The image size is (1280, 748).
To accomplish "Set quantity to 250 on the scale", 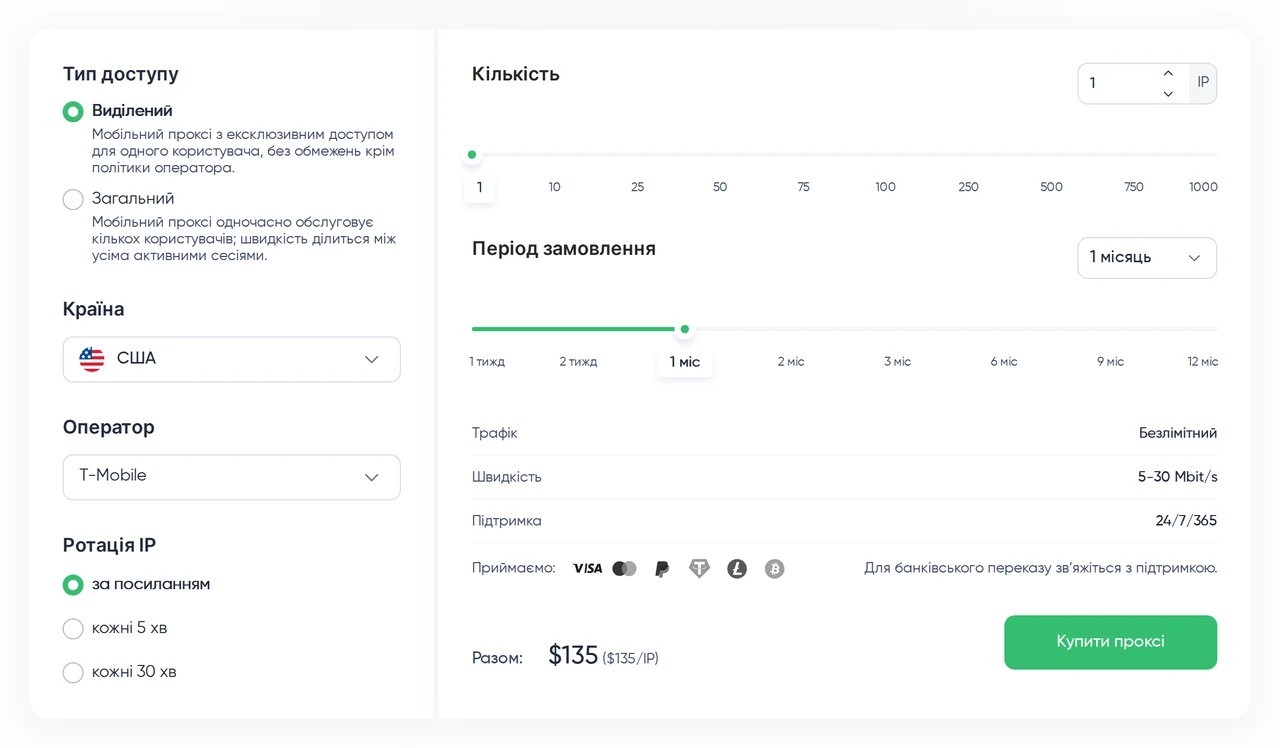I will pos(968,187).
